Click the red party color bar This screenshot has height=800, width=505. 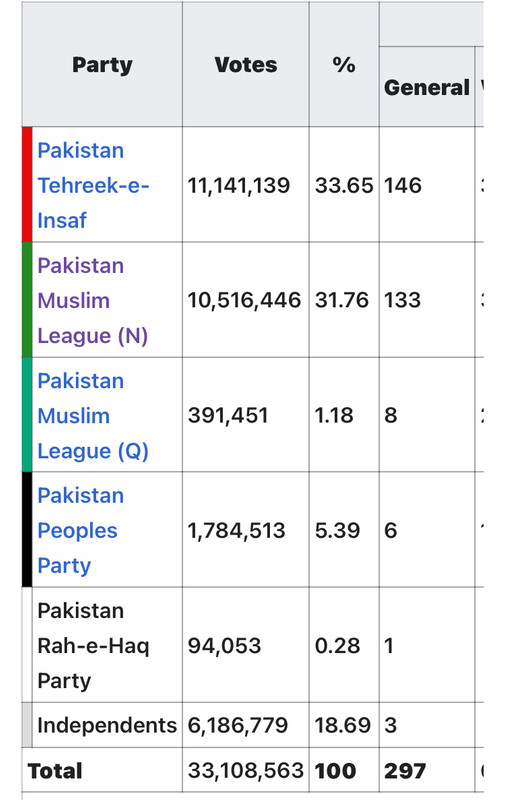point(27,184)
